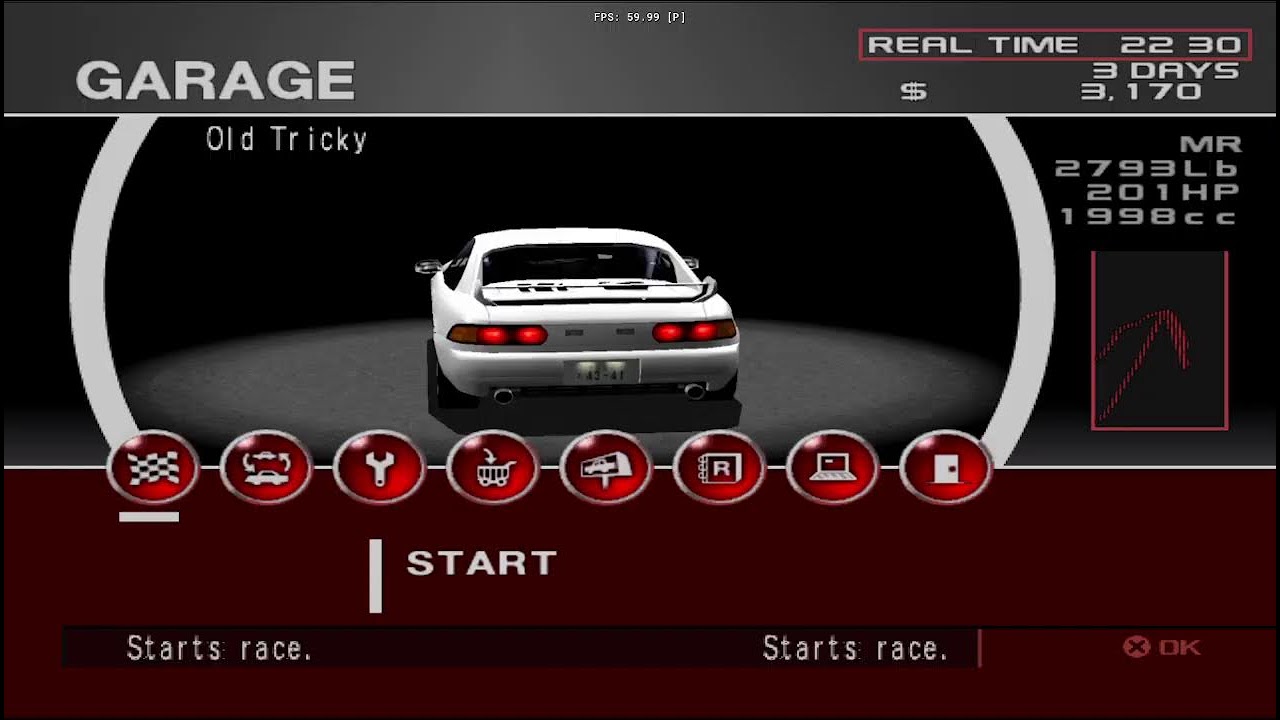Click the START menu label
This screenshot has height=720, width=1280.
(481, 563)
